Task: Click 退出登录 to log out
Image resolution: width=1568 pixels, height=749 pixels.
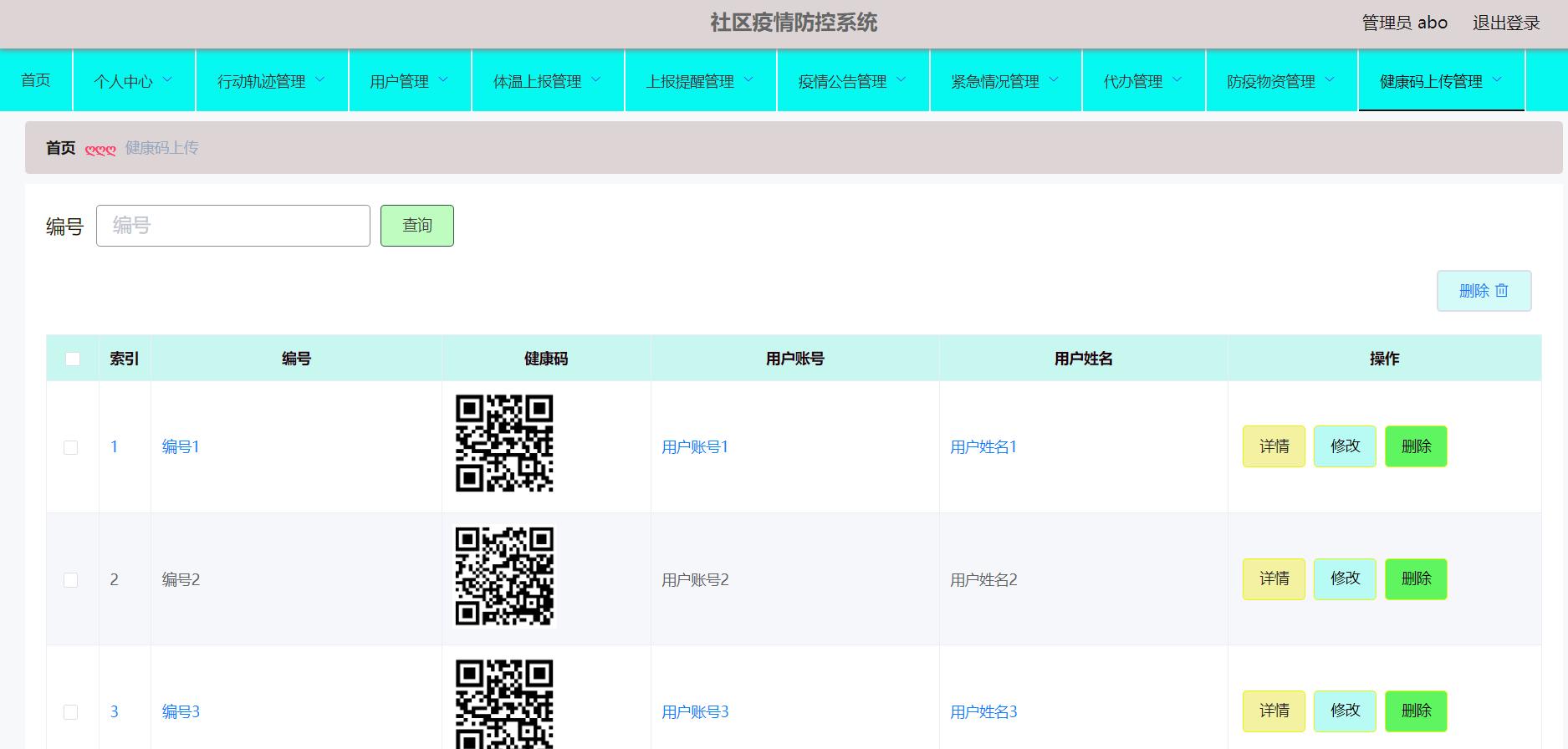Action: coord(1506,23)
